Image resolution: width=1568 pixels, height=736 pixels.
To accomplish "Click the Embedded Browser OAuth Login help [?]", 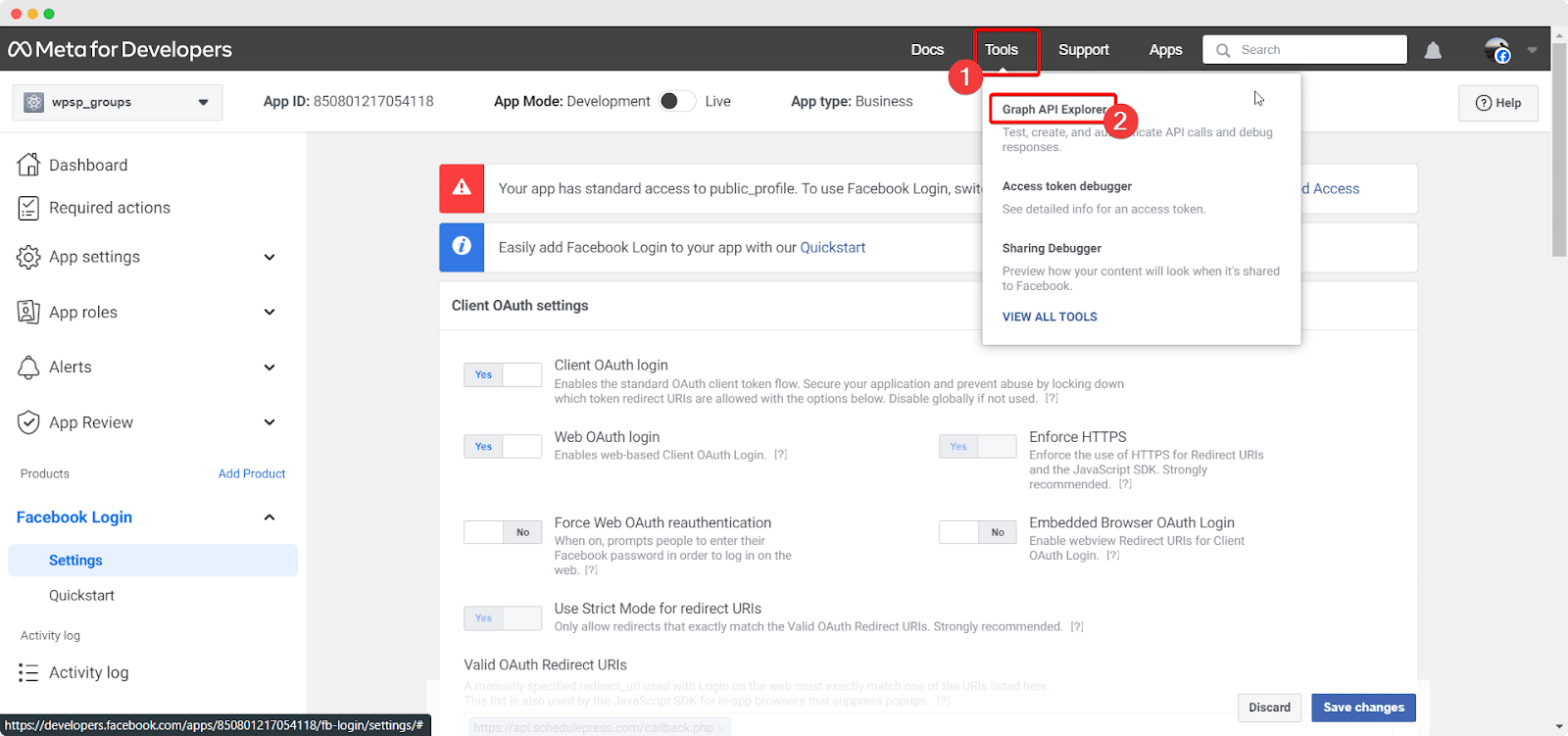I will click(1113, 556).
